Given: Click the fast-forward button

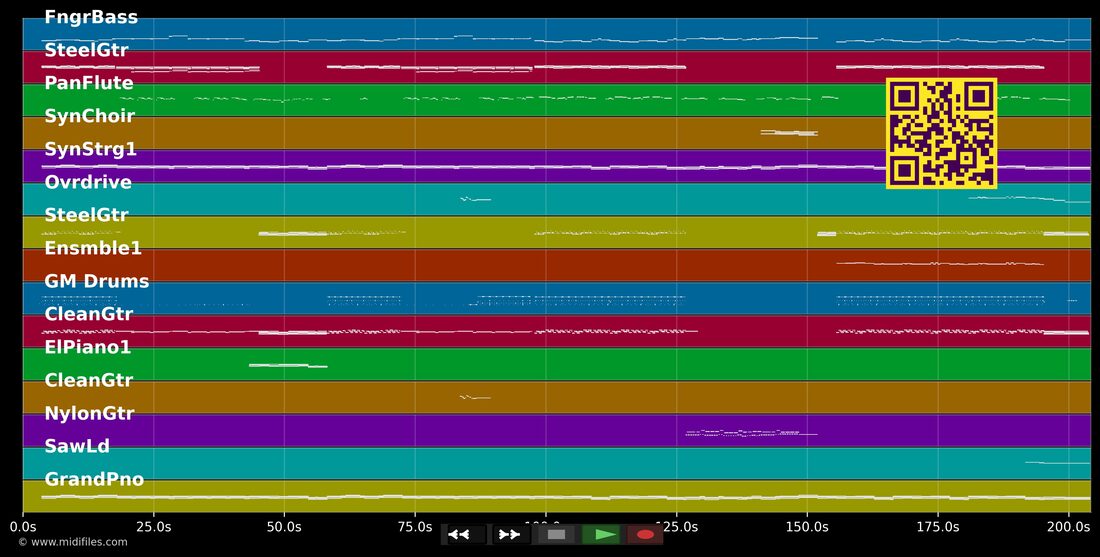Looking at the screenshot, I should click(510, 535).
